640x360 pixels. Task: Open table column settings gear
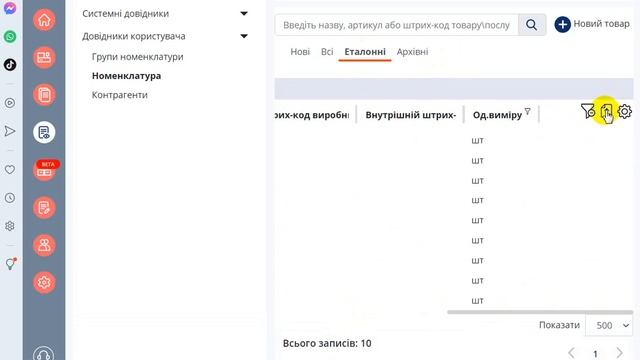pos(624,111)
